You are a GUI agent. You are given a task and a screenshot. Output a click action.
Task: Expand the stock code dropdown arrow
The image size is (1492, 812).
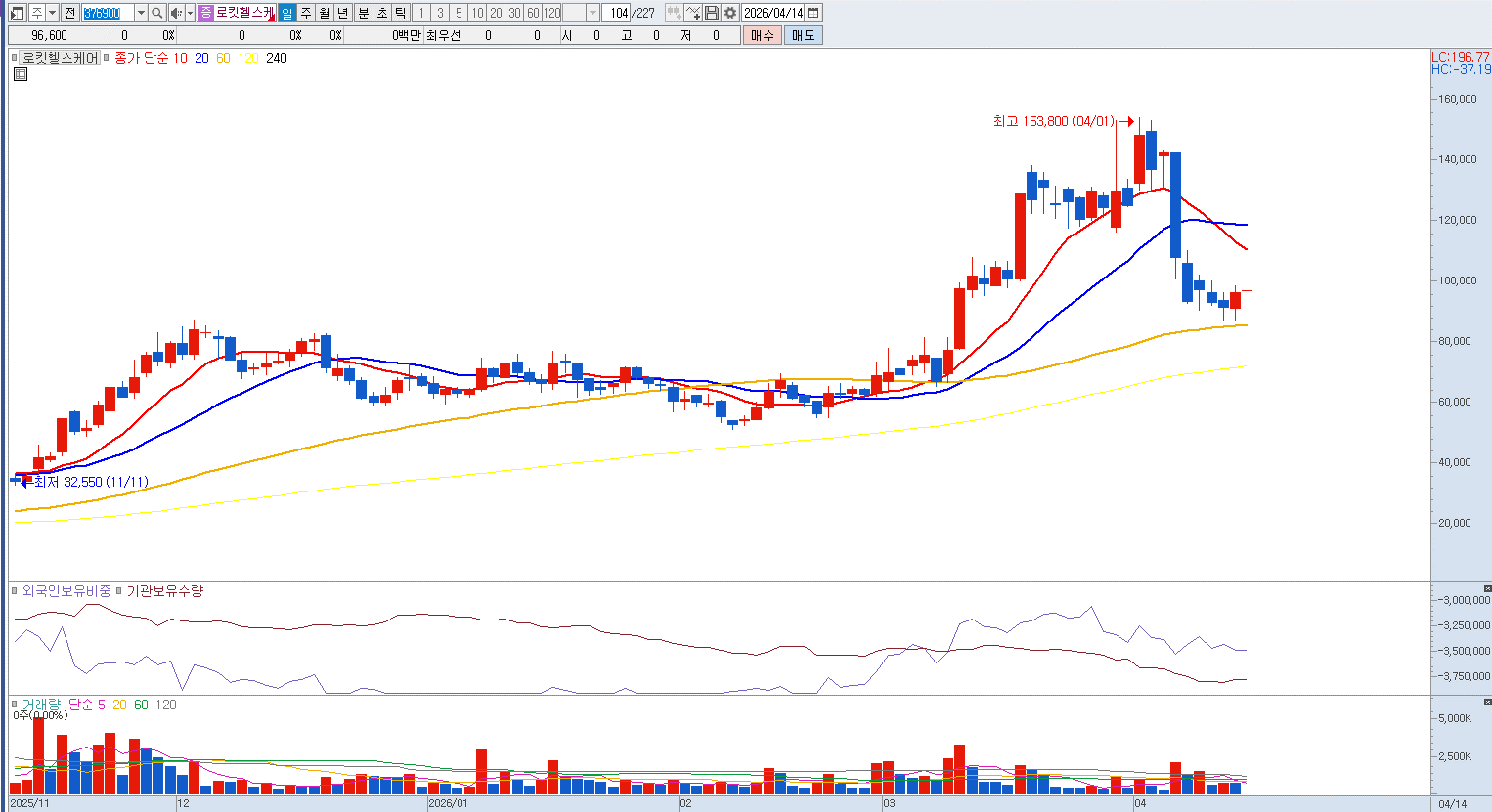[x=141, y=13]
